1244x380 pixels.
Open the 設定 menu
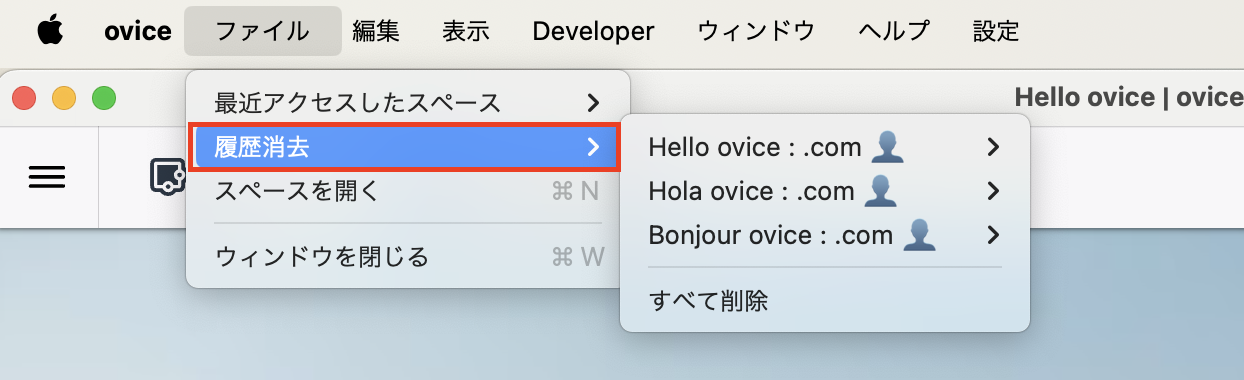pos(996,31)
